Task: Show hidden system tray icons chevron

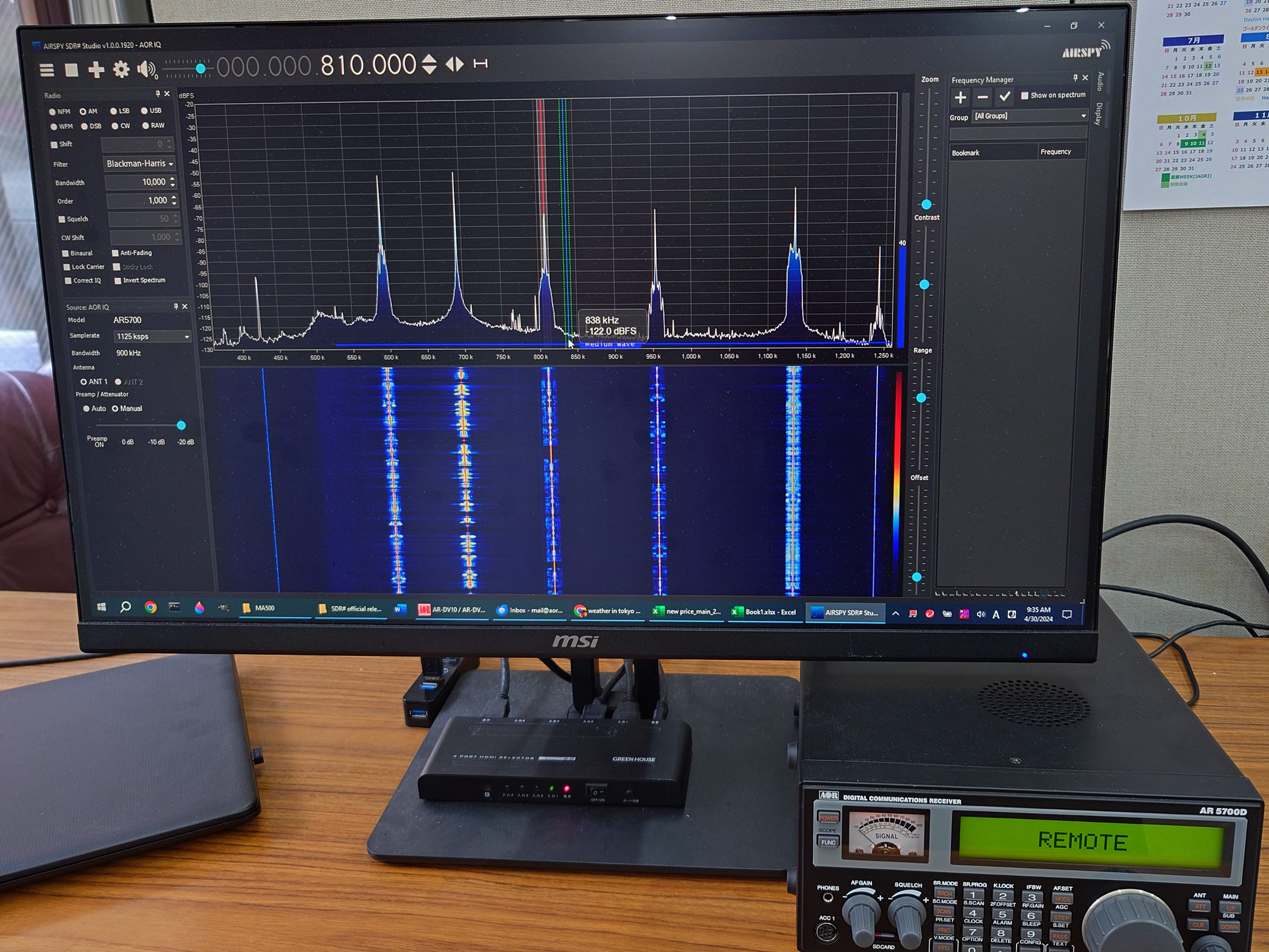Action: coord(896,613)
